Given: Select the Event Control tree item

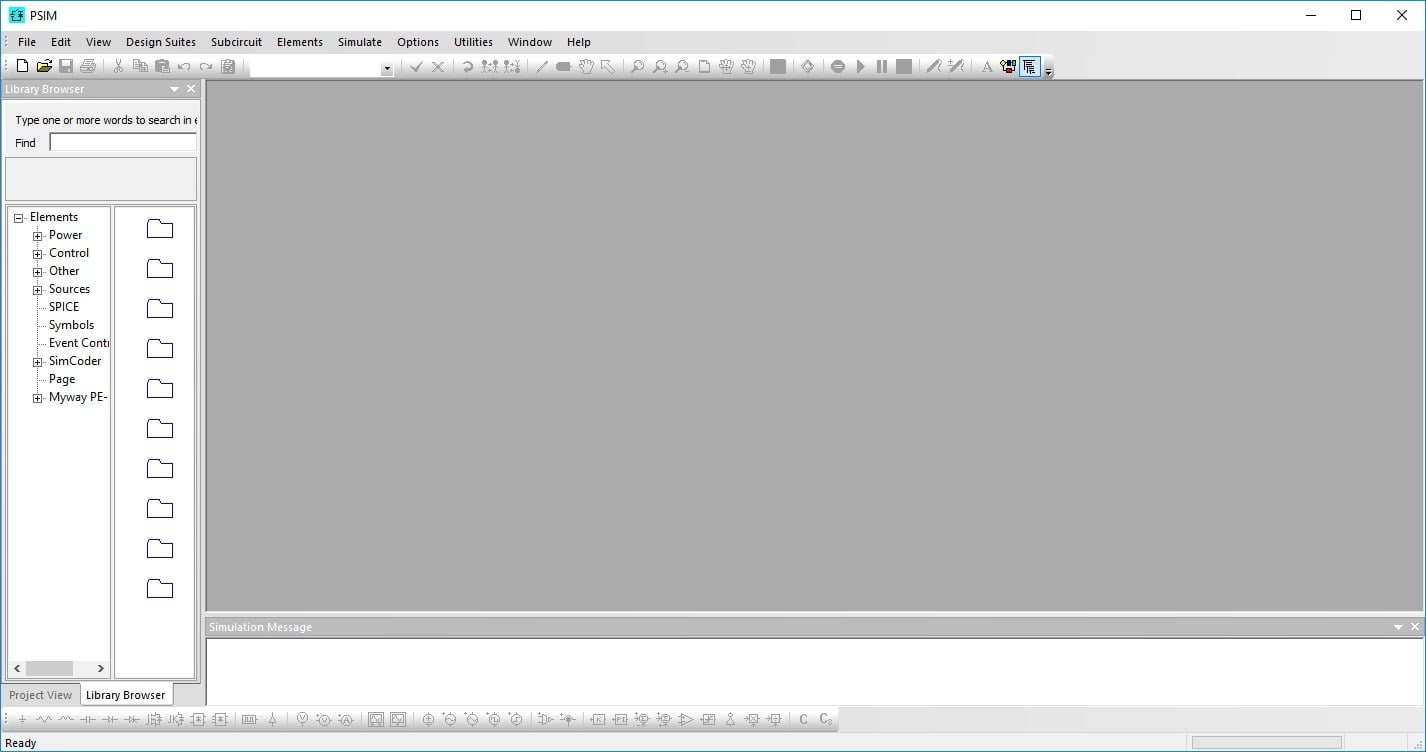Looking at the screenshot, I should click(x=78, y=343).
